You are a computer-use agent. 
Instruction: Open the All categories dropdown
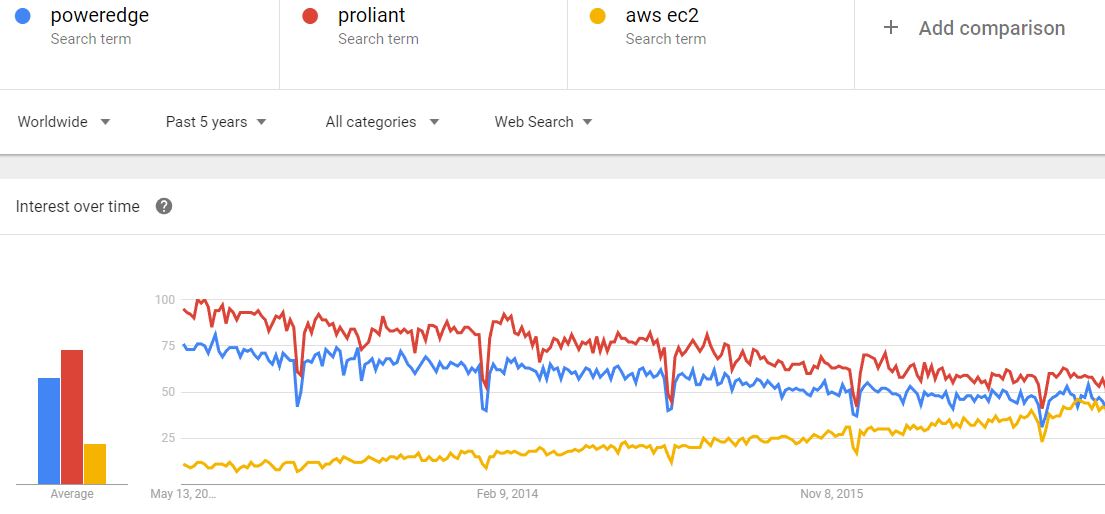pos(382,122)
